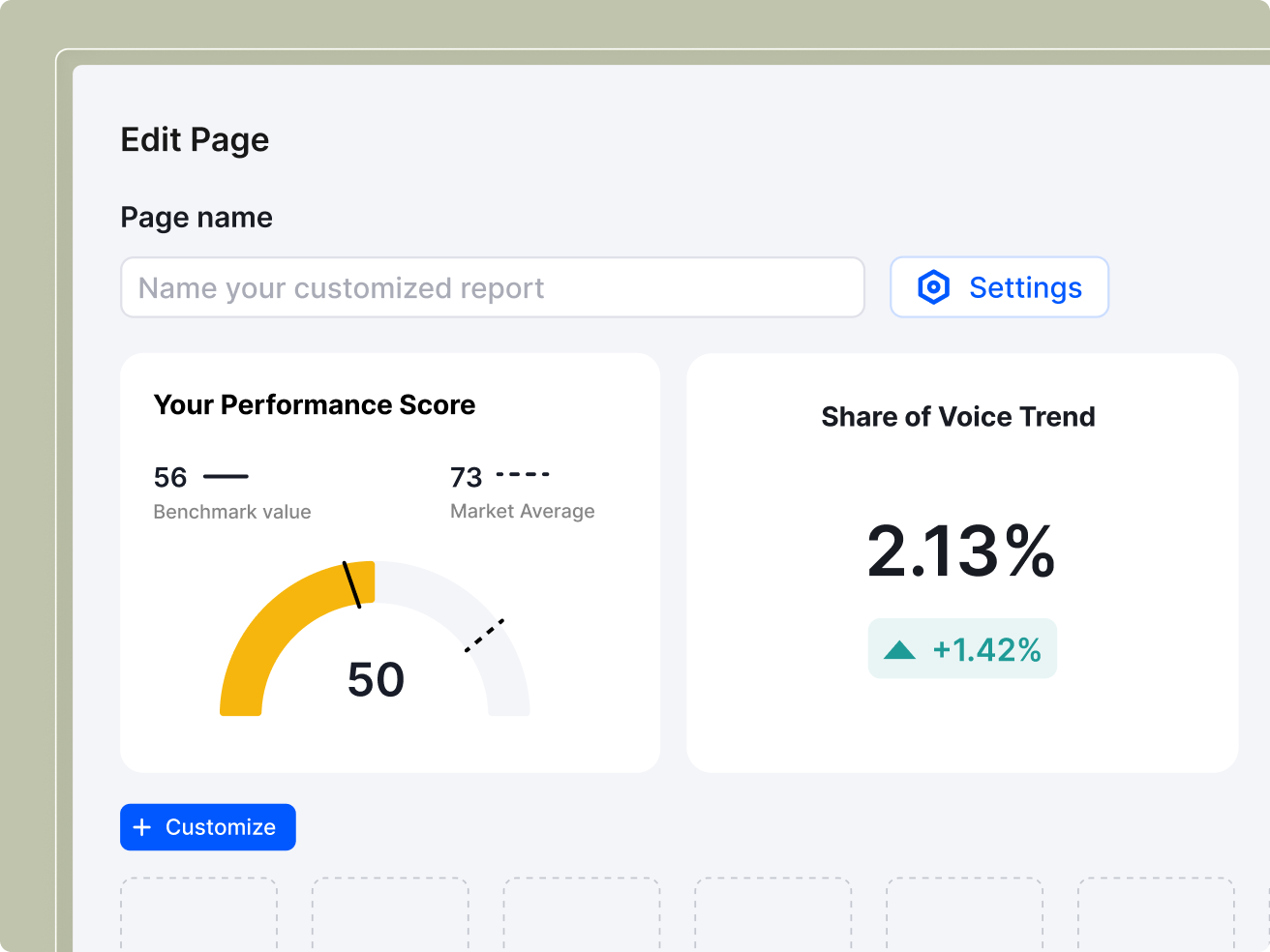Click the solid line legend beside 56
Viewport: 1270px width, 952px height.
tap(226, 476)
